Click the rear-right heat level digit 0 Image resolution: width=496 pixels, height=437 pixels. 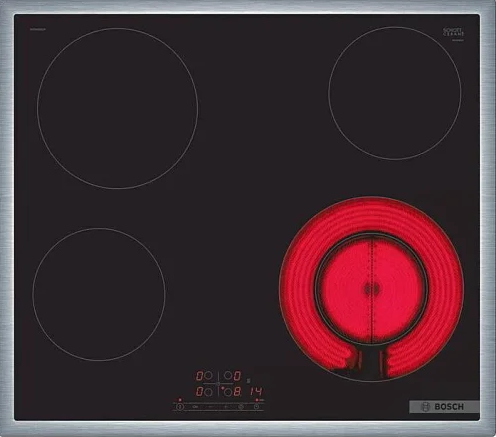pyautogui.click(x=237, y=375)
